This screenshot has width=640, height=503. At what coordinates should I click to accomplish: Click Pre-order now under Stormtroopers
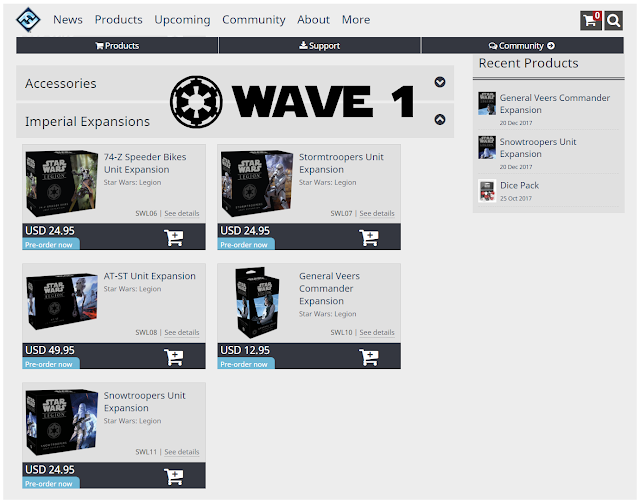(x=246, y=245)
